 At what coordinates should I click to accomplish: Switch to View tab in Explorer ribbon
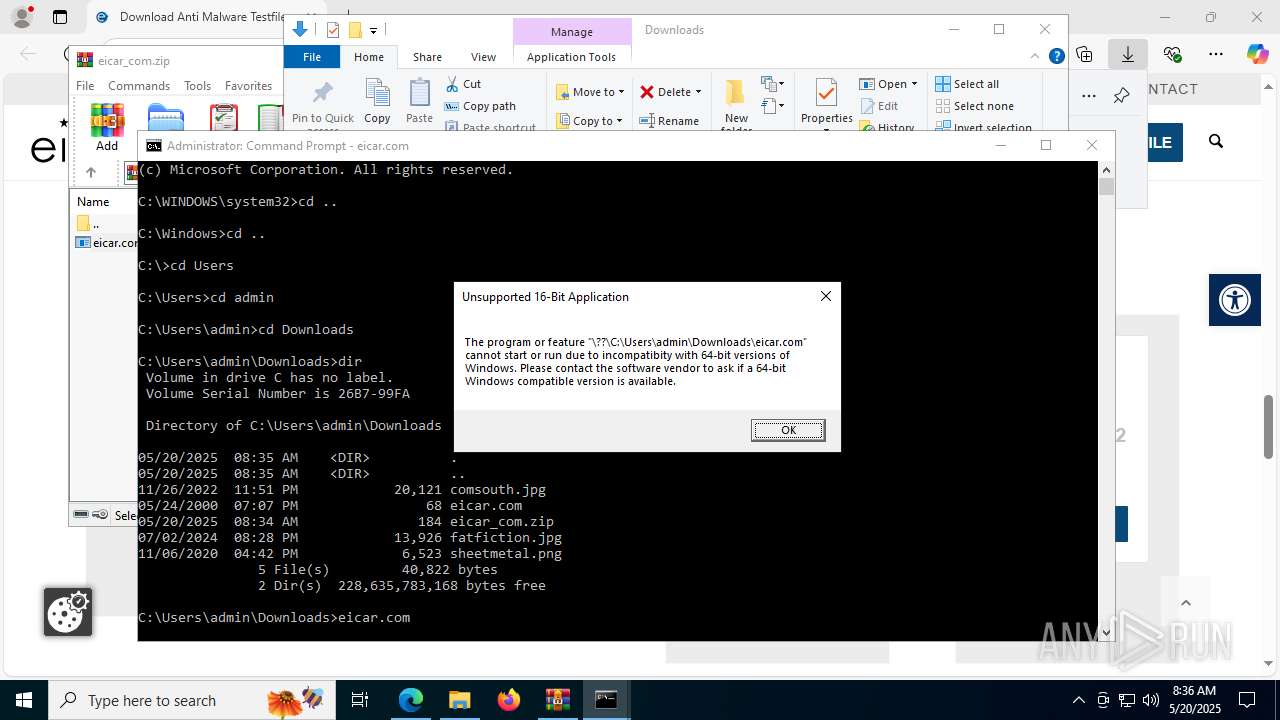click(483, 57)
